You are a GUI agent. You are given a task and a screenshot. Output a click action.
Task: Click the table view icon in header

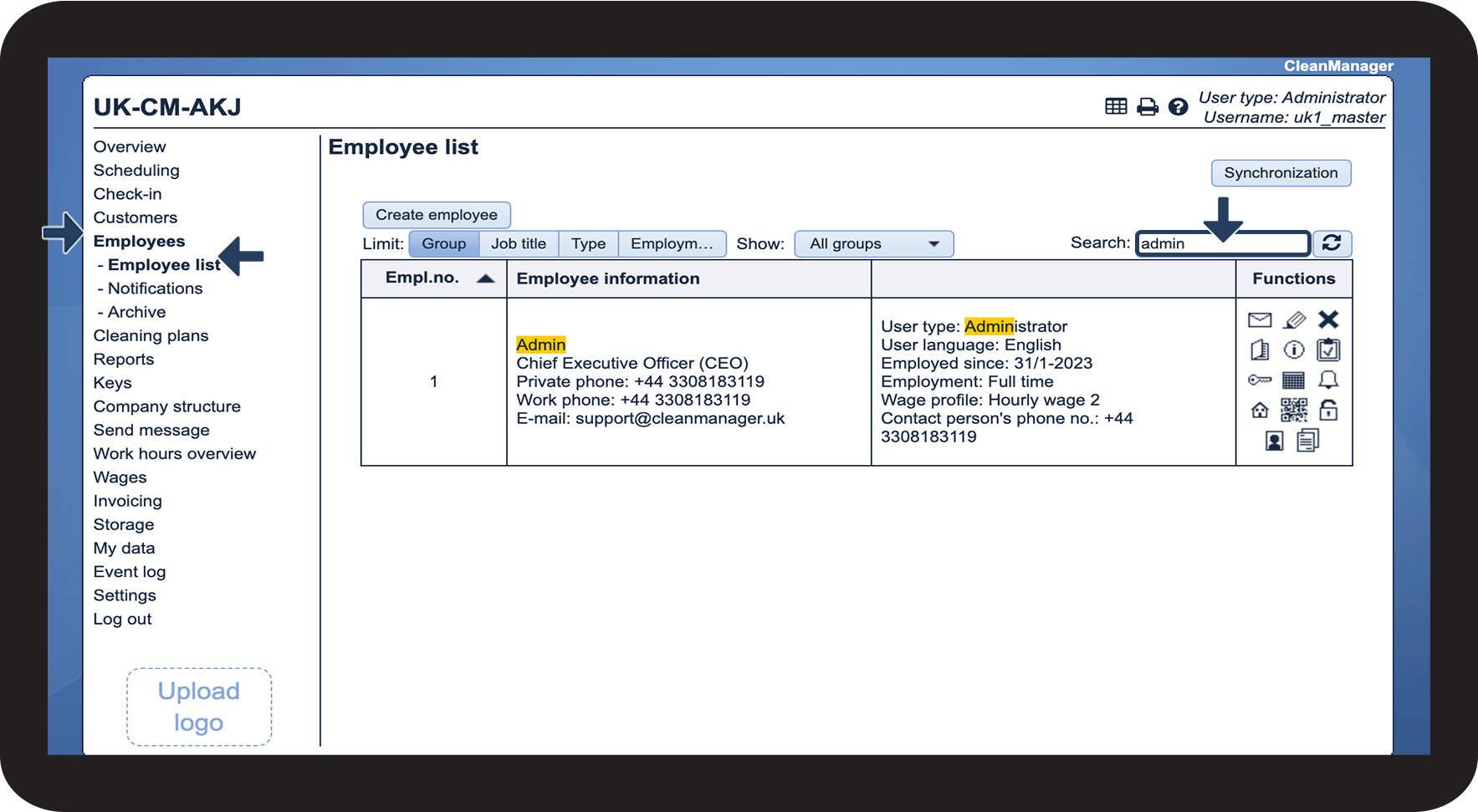point(1116,106)
